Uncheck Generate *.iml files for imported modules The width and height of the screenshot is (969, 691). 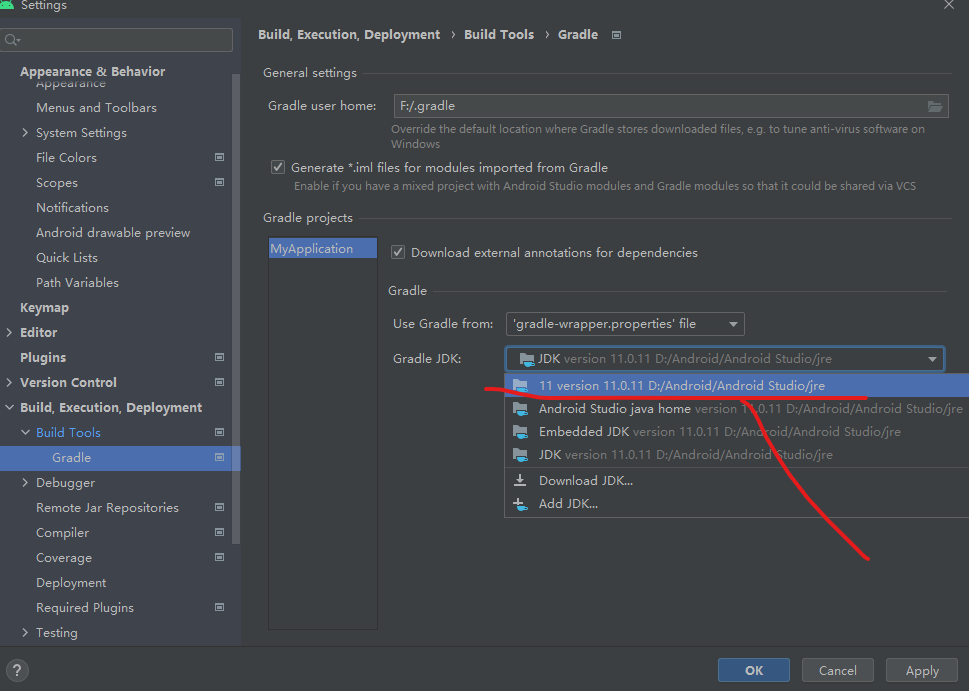tap(277, 167)
